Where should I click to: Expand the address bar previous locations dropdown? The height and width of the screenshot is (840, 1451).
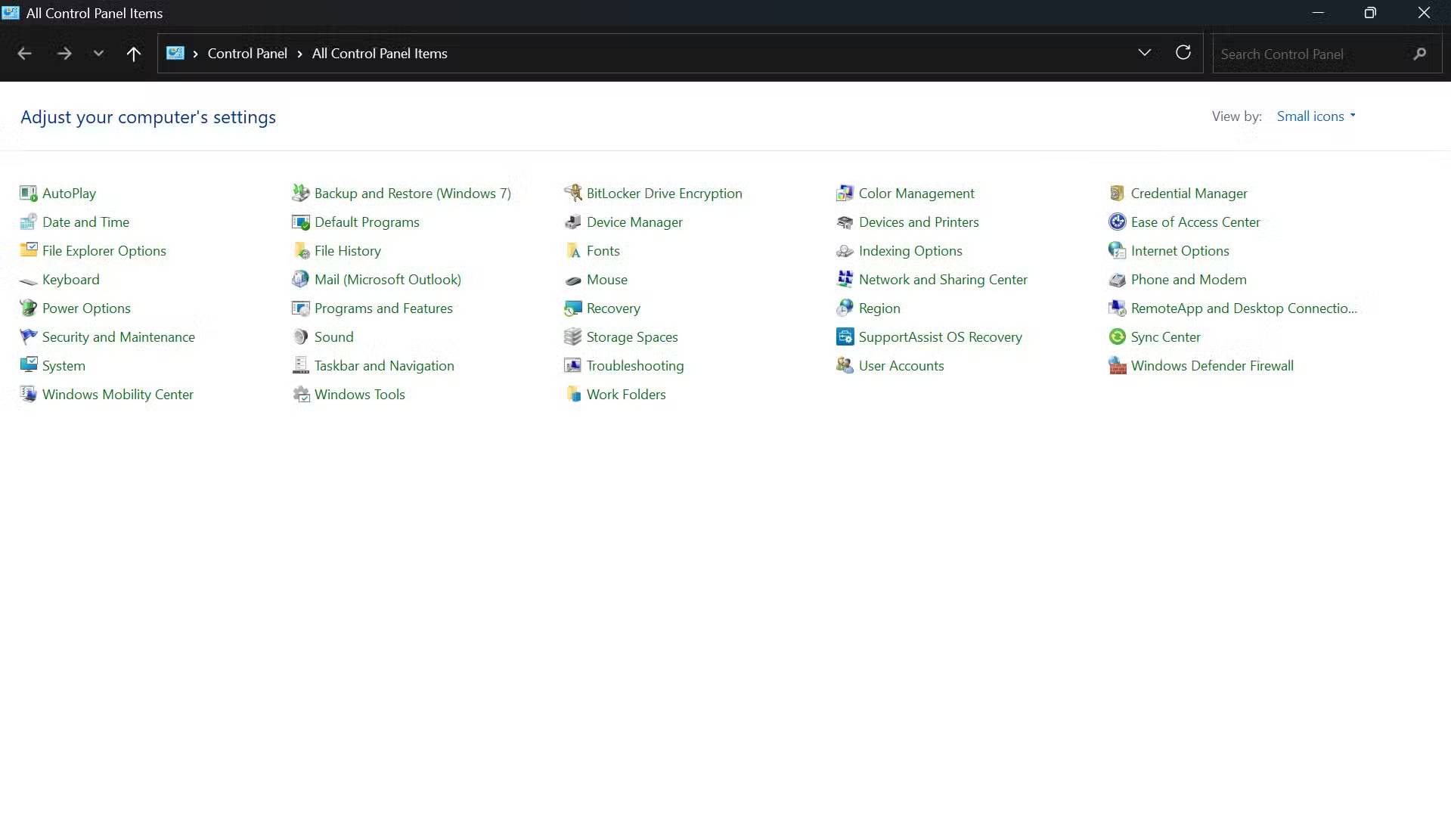(1144, 53)
